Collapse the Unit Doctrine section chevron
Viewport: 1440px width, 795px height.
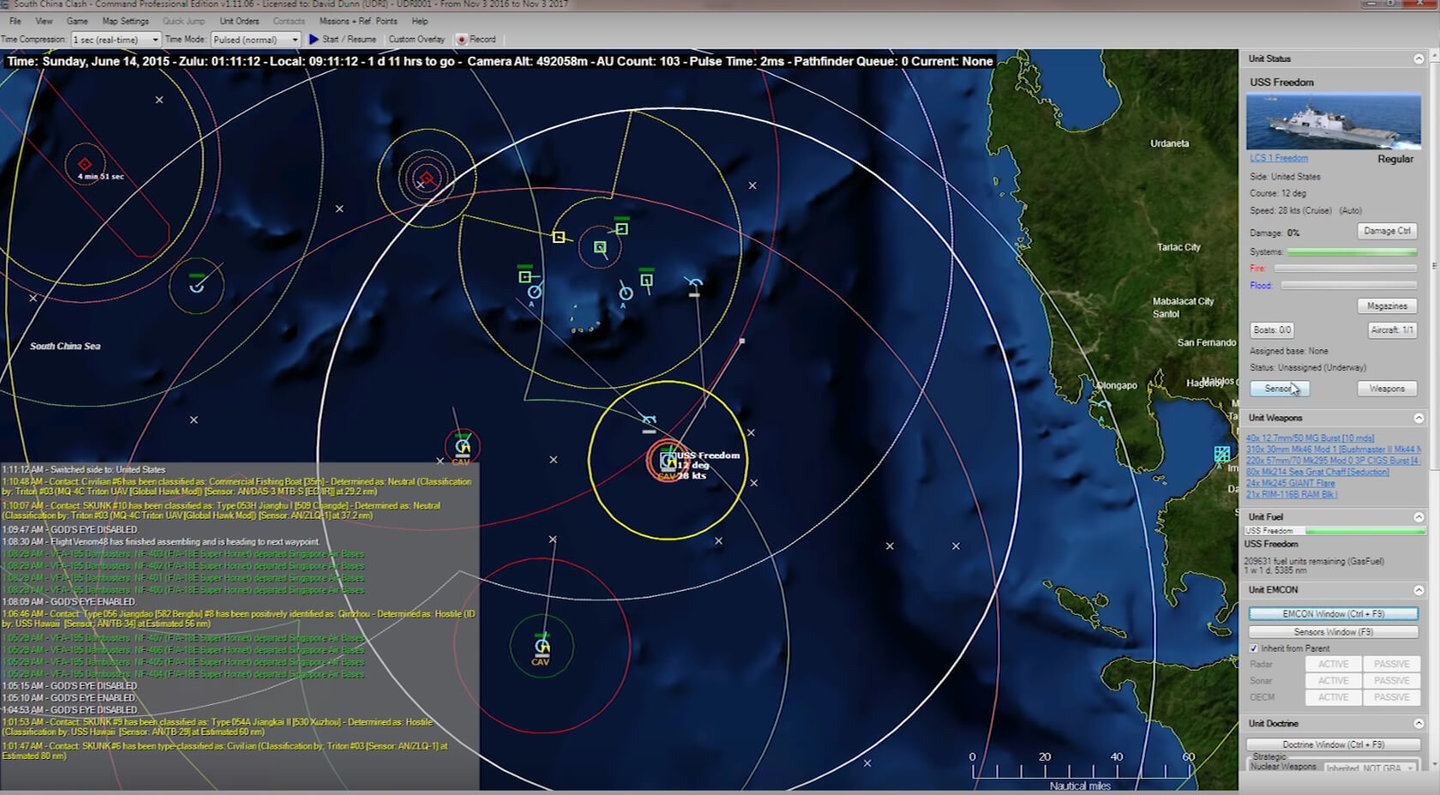coord(1418,723)
